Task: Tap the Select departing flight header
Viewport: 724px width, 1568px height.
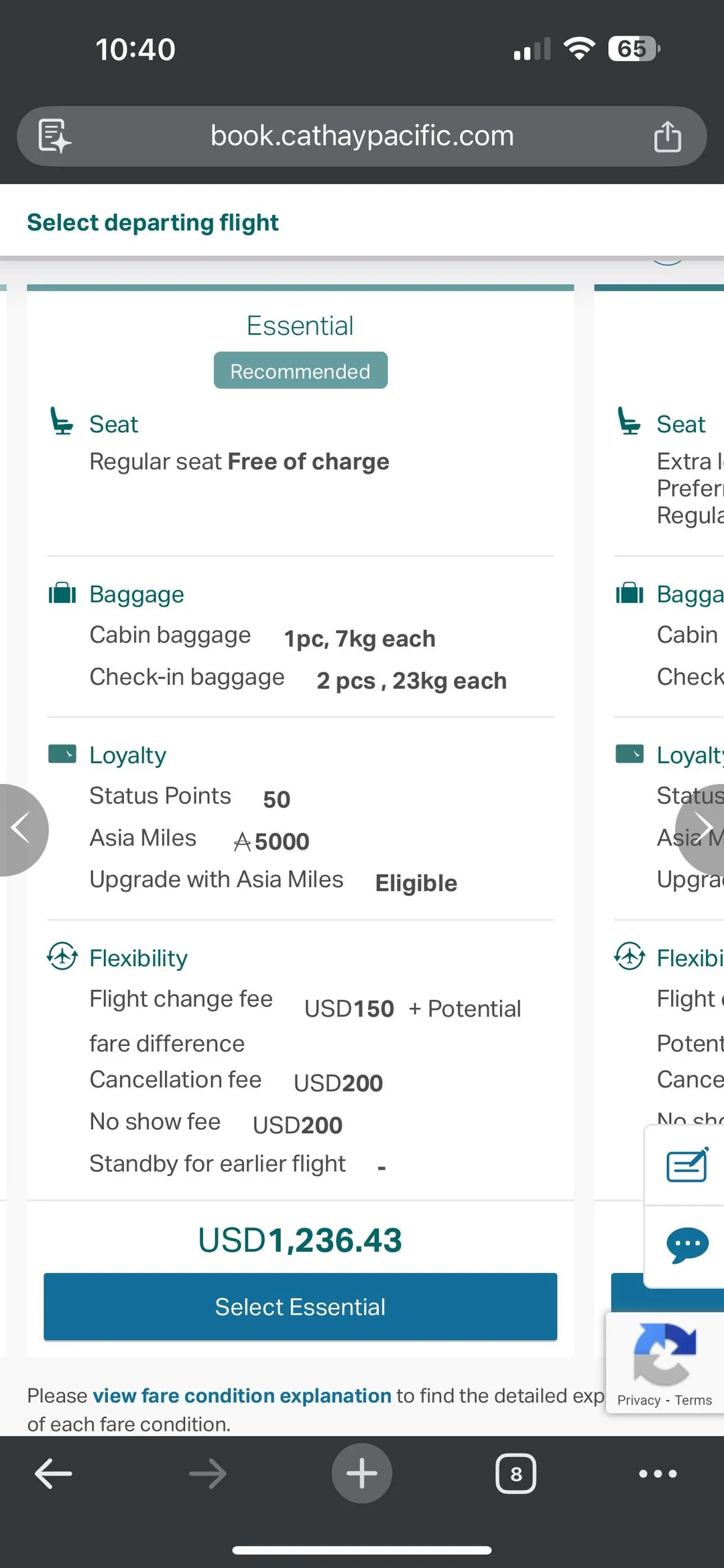Action: pos(153,222)
